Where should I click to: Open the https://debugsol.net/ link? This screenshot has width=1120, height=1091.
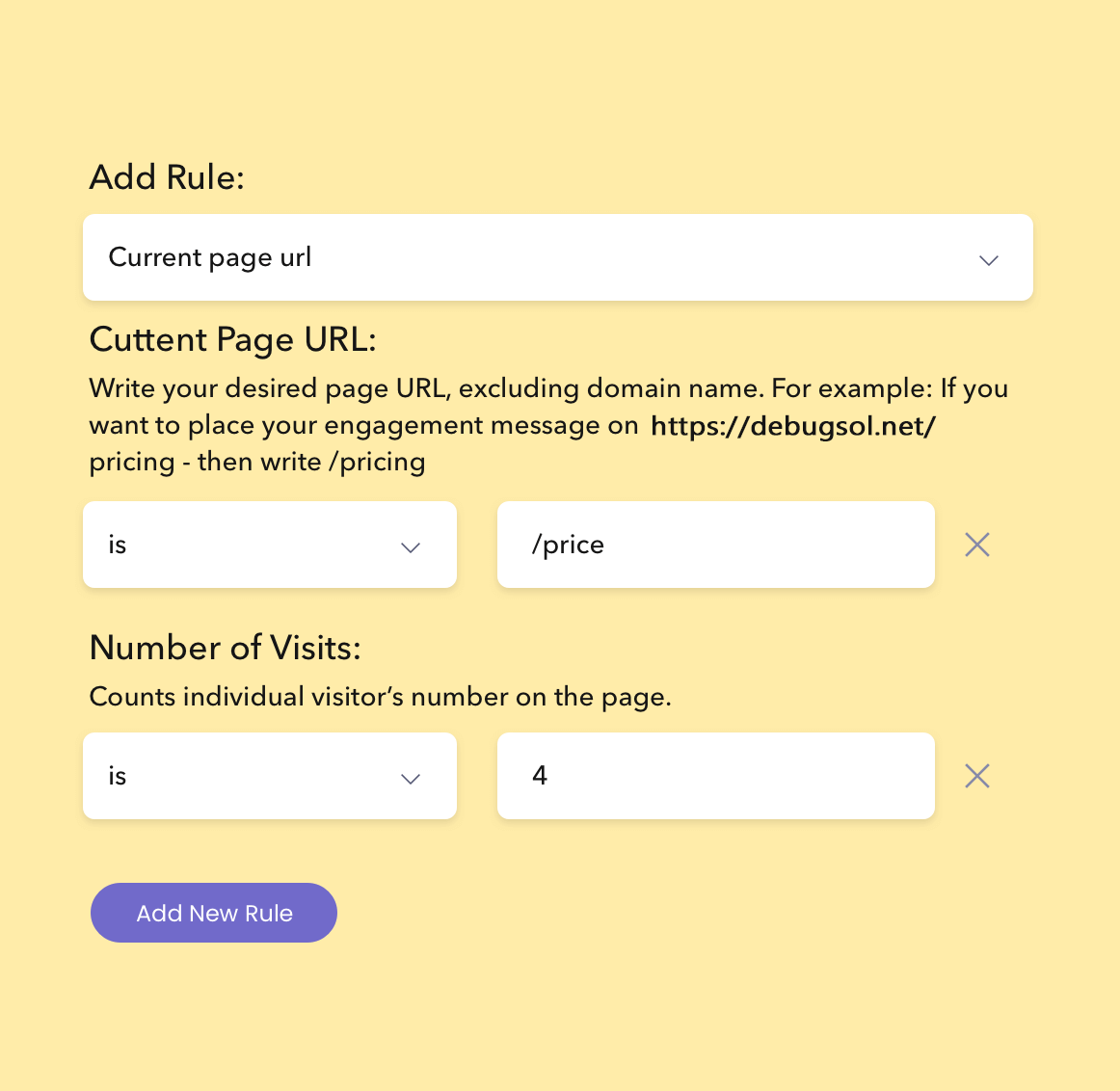coord(792,426)
